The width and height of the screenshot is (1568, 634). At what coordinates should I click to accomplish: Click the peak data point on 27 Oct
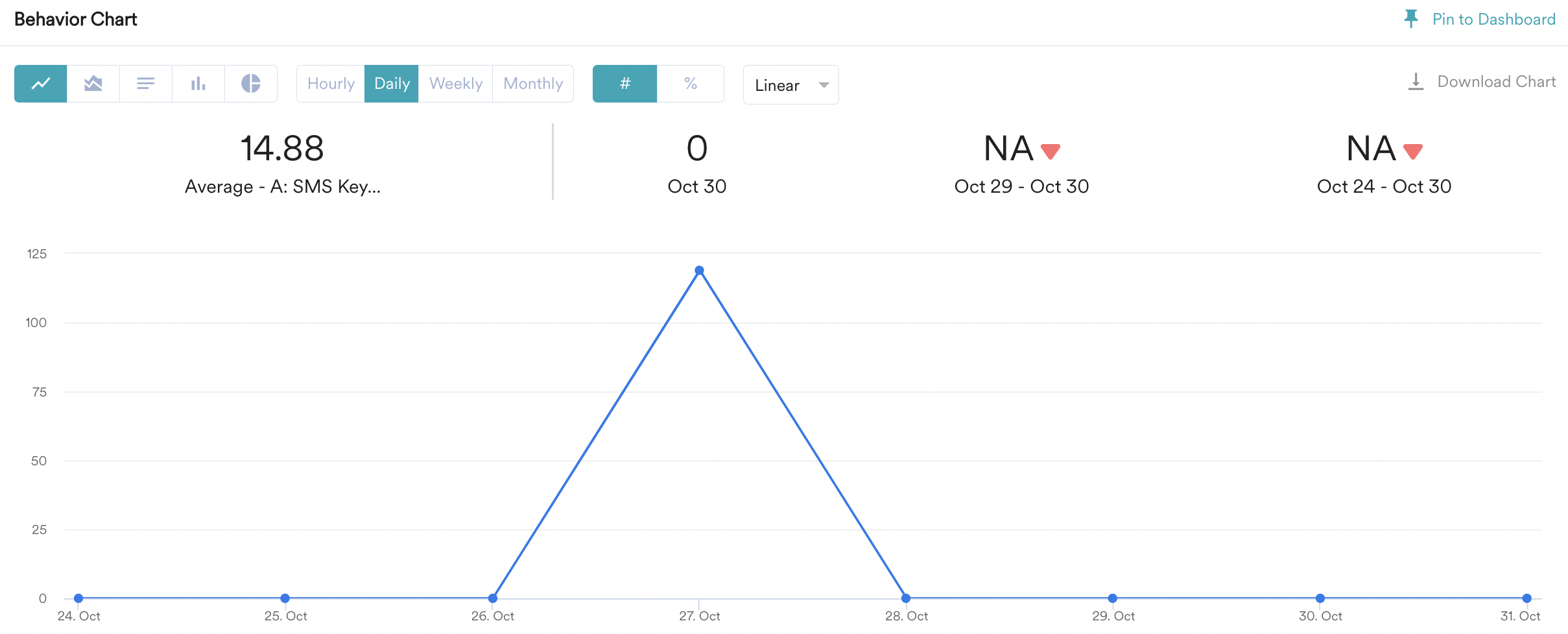(x=699, y=271)
